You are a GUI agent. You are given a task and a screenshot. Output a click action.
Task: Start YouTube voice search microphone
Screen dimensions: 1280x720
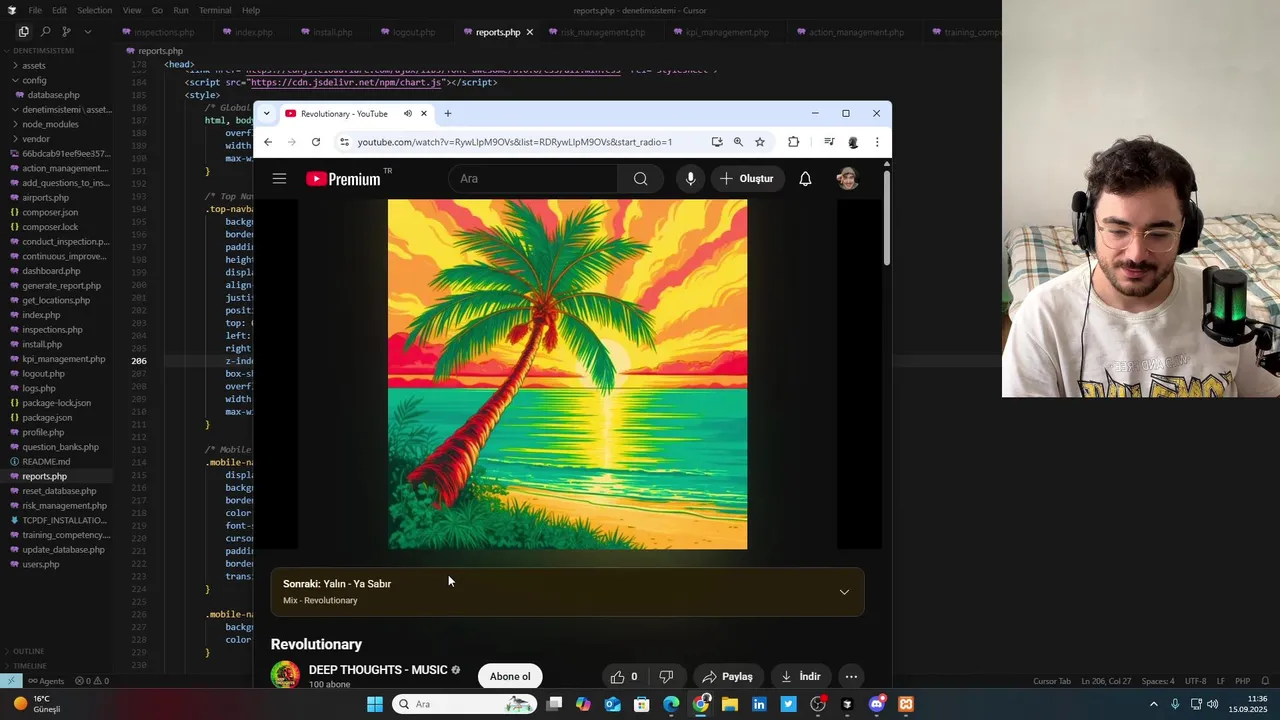click(690, 179)
